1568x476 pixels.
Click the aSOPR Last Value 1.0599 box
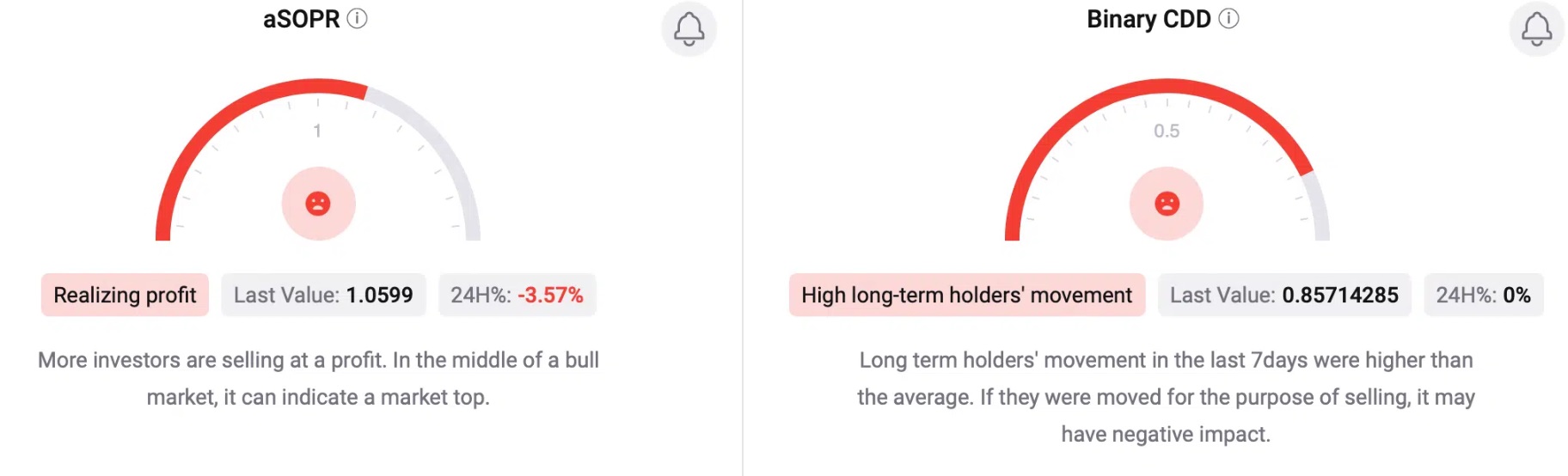(323, 295)
